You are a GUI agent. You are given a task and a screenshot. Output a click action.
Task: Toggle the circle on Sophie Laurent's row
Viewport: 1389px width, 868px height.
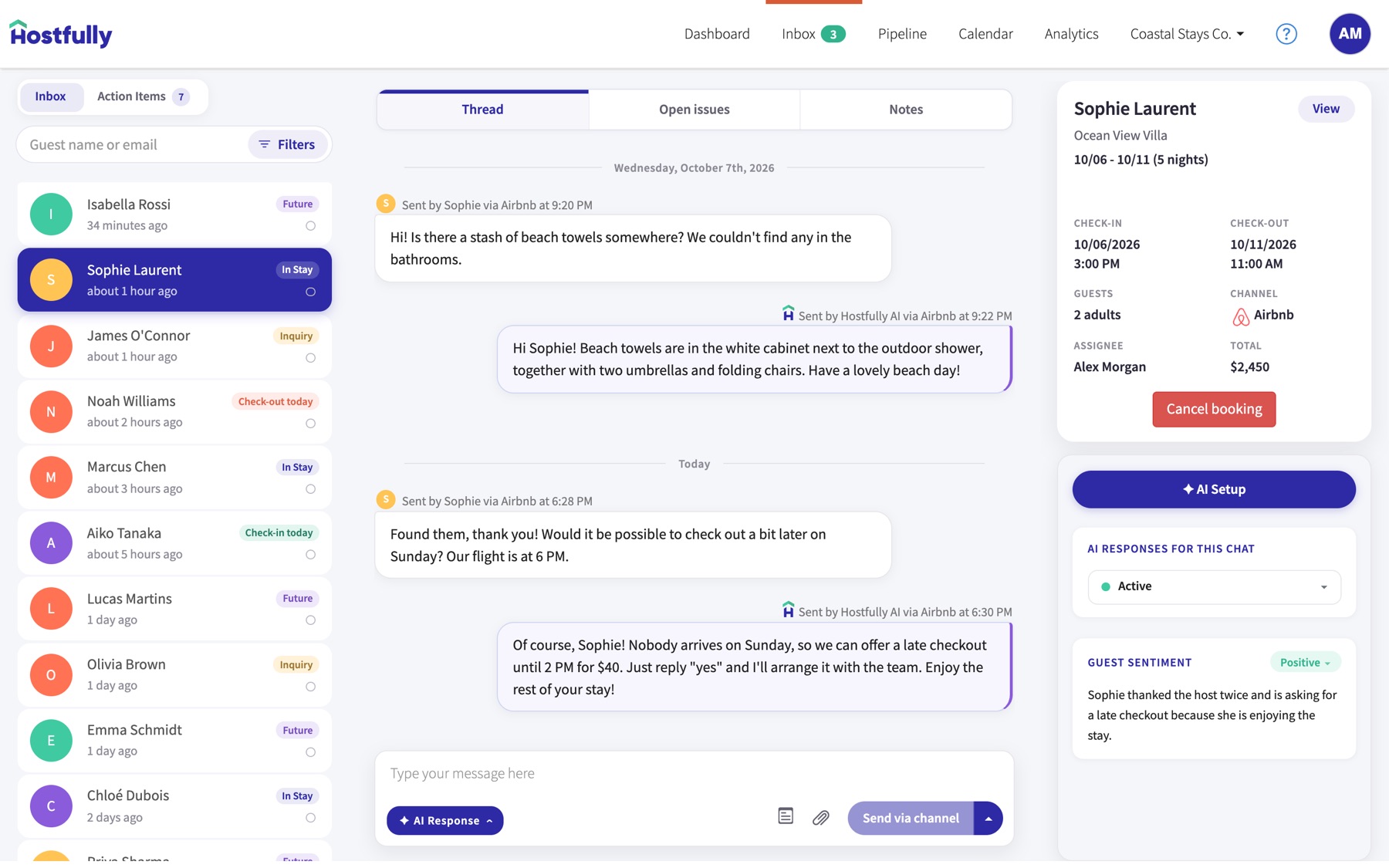(310, 292)
